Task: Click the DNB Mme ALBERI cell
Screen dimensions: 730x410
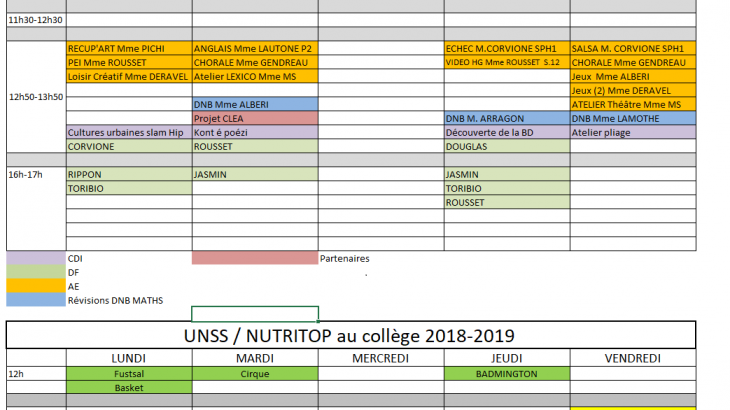Action: click(x=255, y=104)
